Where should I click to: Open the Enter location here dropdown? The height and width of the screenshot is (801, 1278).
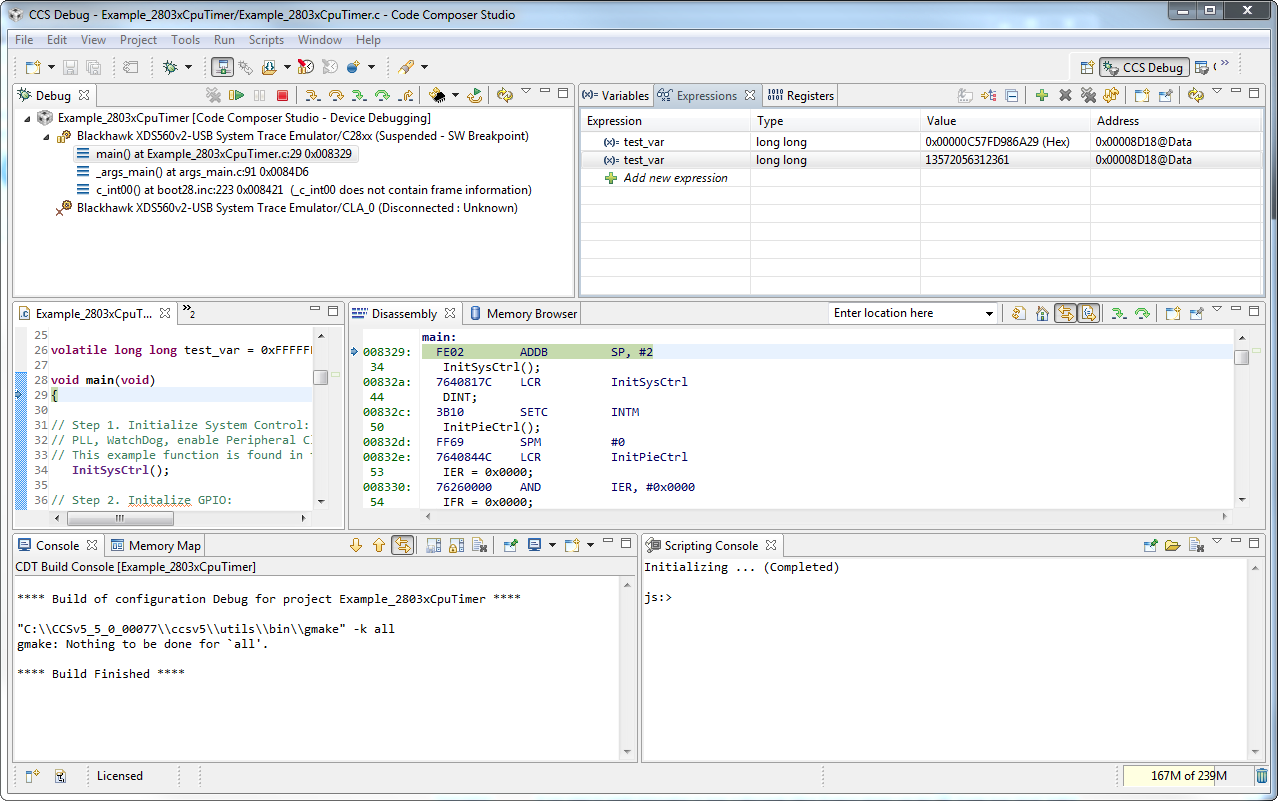tap(989, 314)
